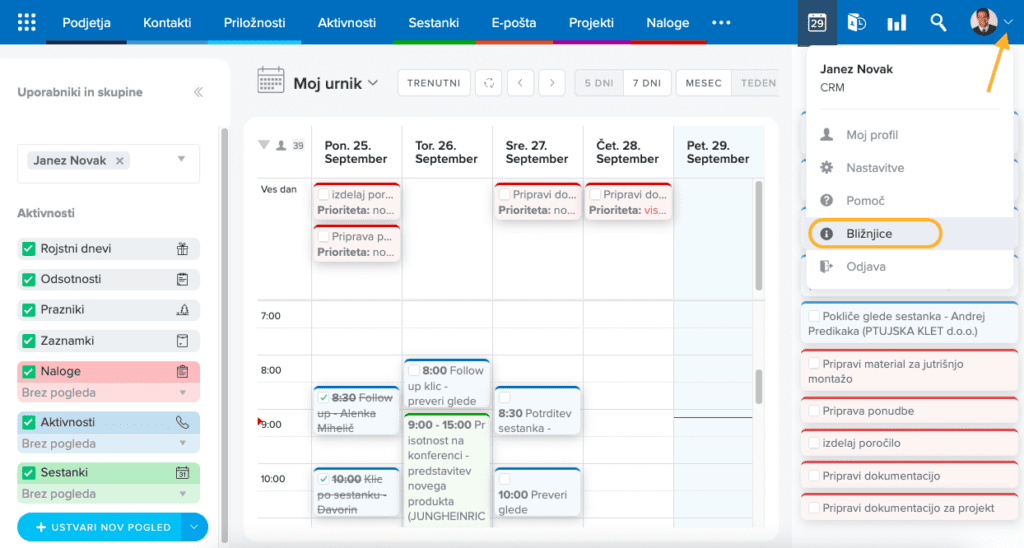This screenshot has width=1024, height=548.
Task: Open the calendar icon in top bar
Action: (x=817, y=22)
